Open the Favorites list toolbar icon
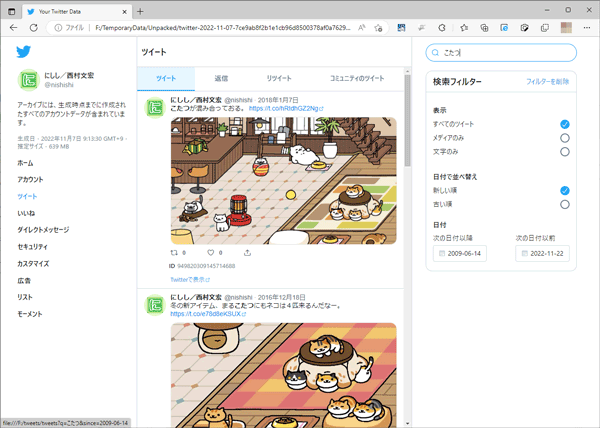The image size is (600, 428). pyautogui.click(x=464, y=28)
